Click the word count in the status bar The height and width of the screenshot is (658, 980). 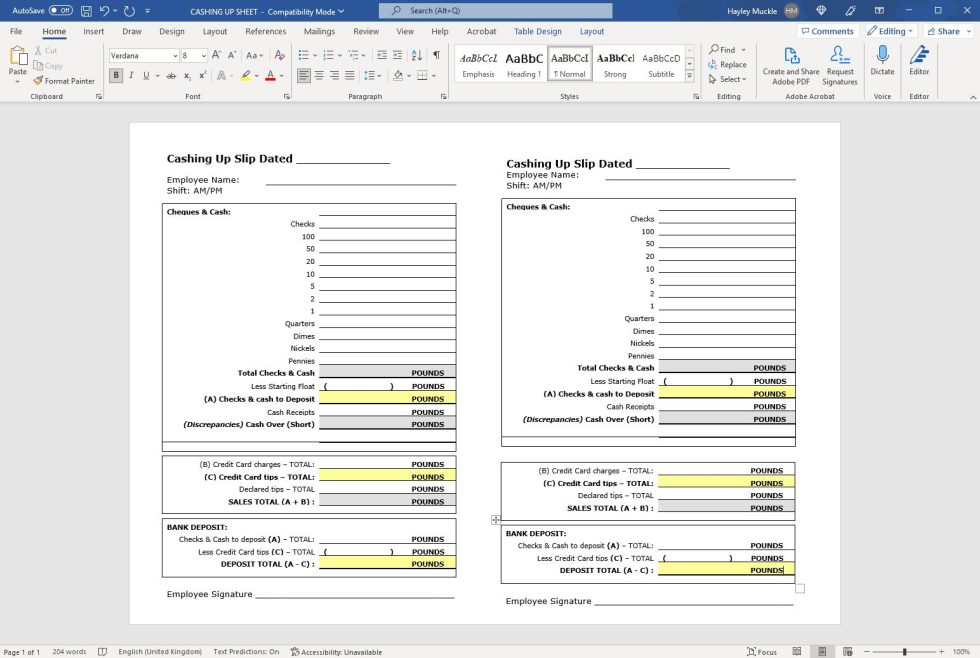tap(68, 651)
